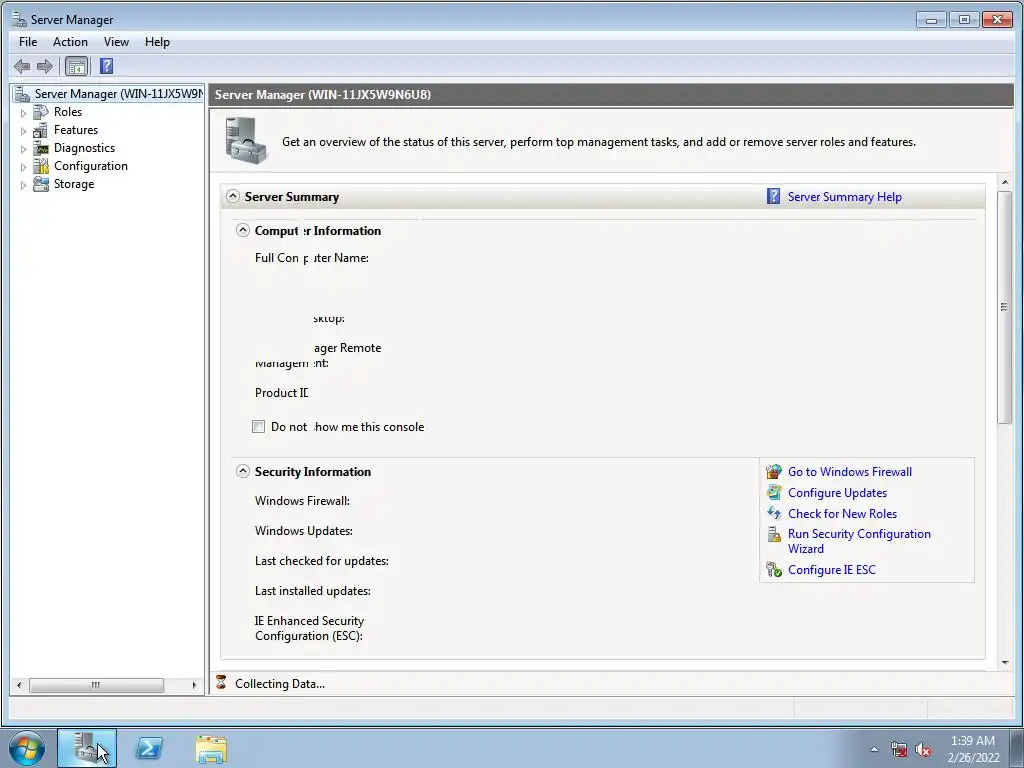Collapse the Computer Information section
1024x768 pixels.
(243, 230)
